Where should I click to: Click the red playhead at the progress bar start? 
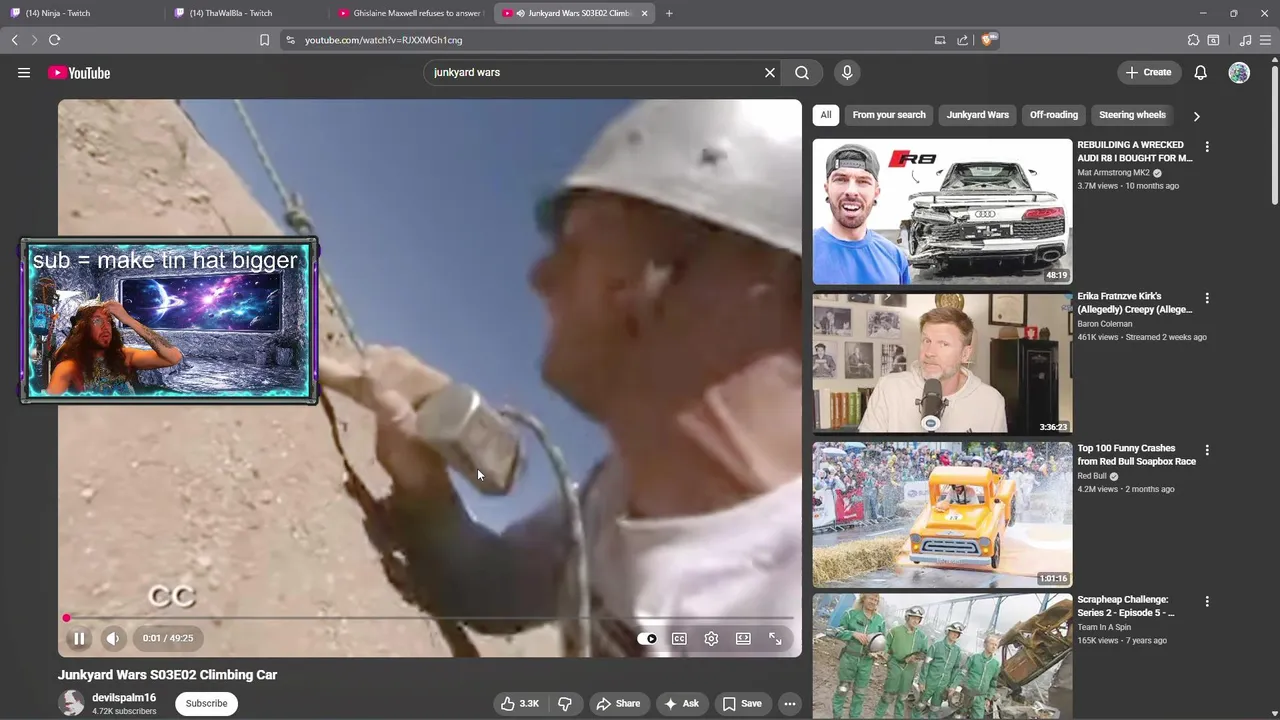pos(67,618)
